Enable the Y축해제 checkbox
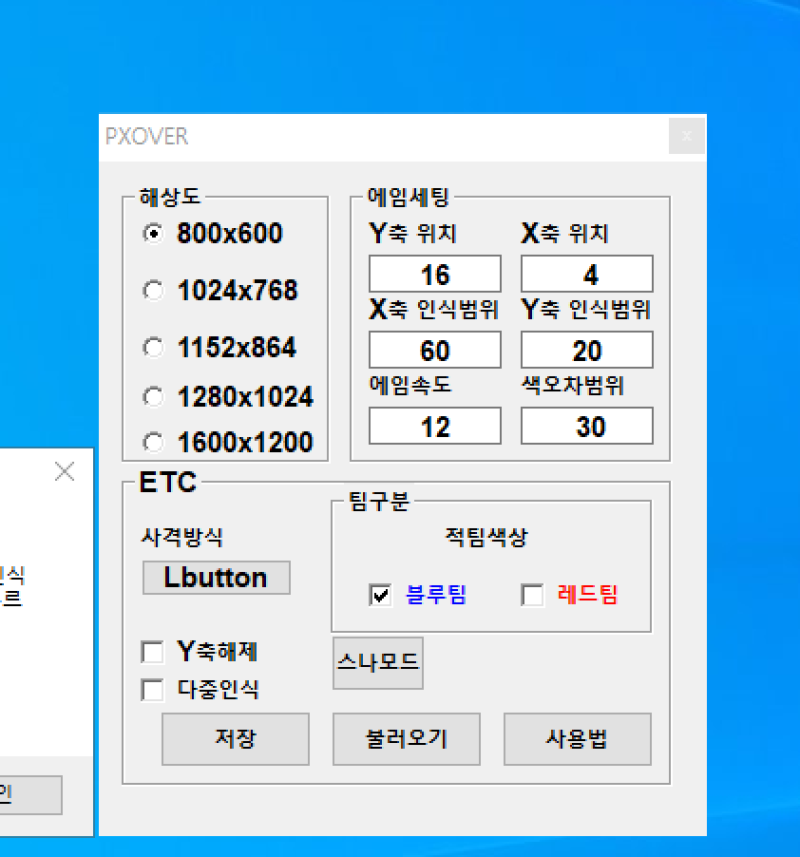800x857 pixels. pyautogui.click(x=153, y=653)
